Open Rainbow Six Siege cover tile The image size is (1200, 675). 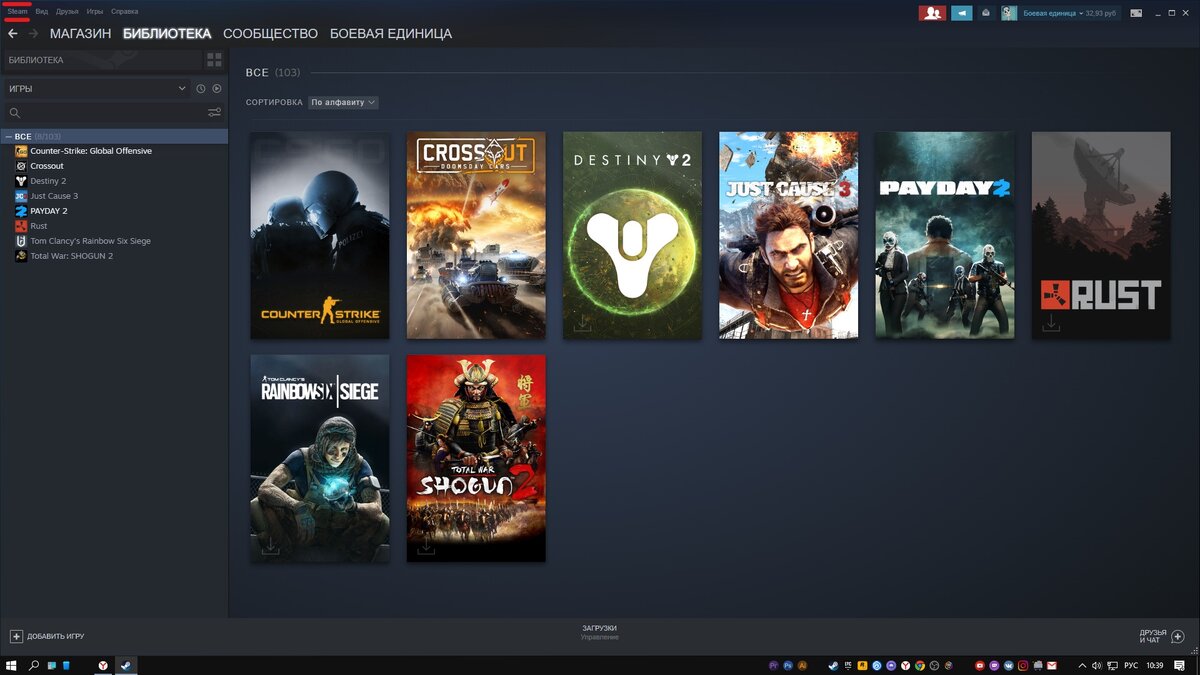[320, 458]
